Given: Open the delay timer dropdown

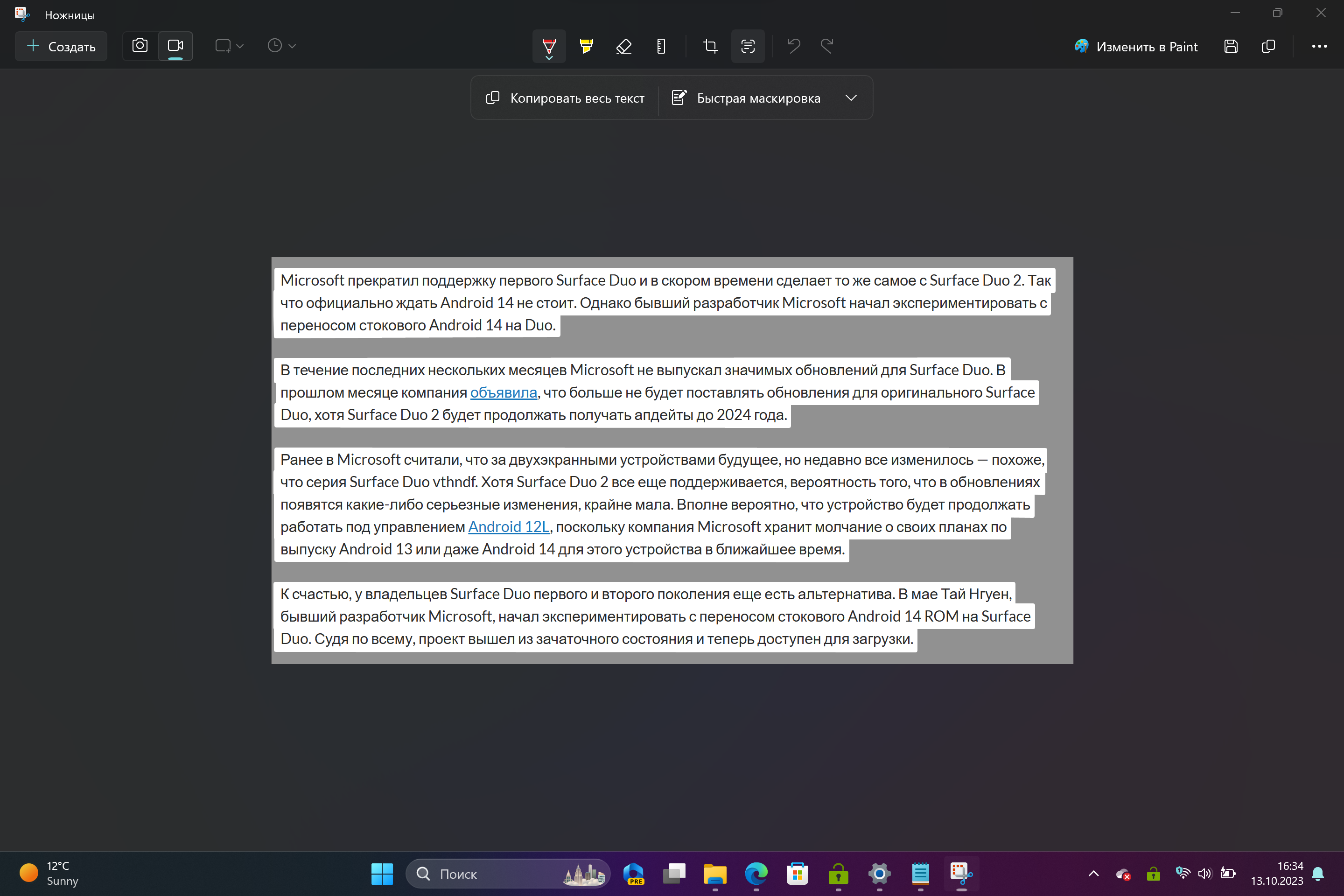Looking at the screenshot, I should (282, 46).
